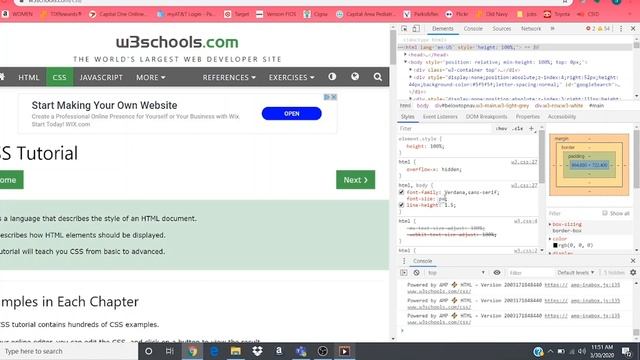Open Microsoft Edge from taskbar

coord(214,351)
